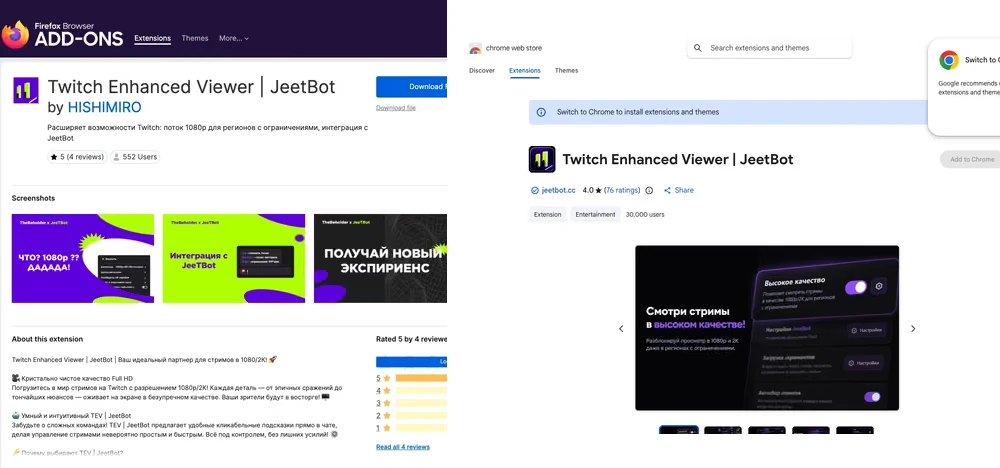Select the Extensions tab in Chrome web store
The image size is (1000, 468).
click(x=525, y=71)
